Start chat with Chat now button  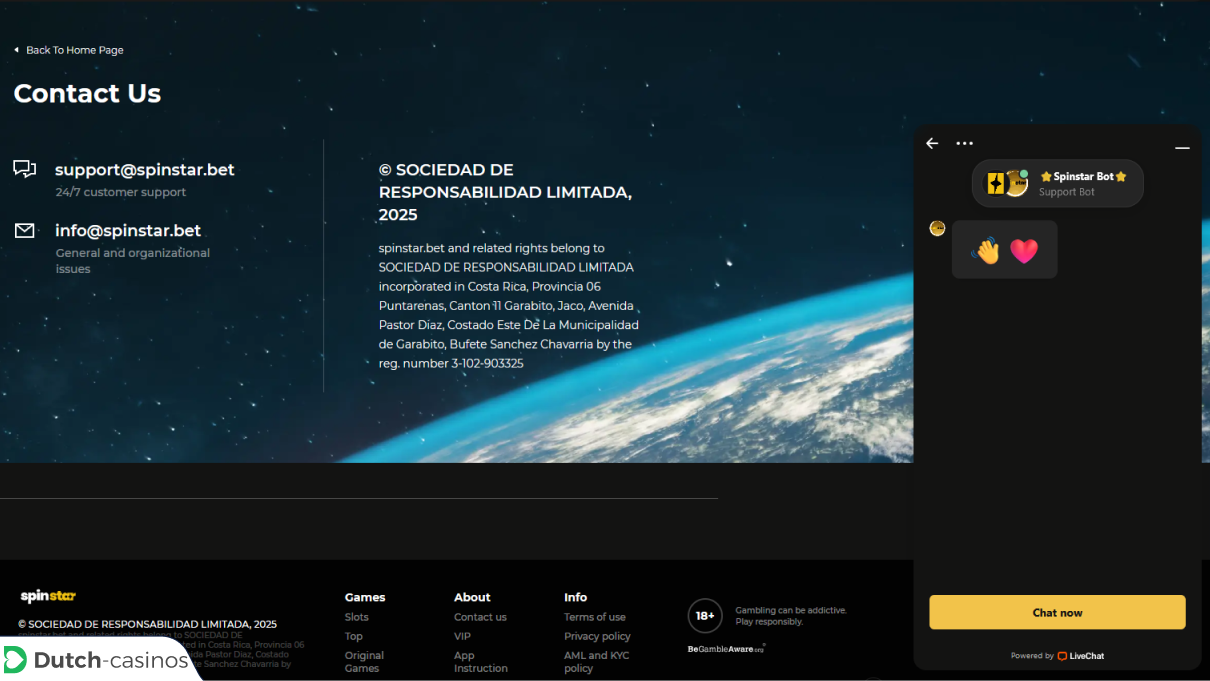[x=1057, y=612]
